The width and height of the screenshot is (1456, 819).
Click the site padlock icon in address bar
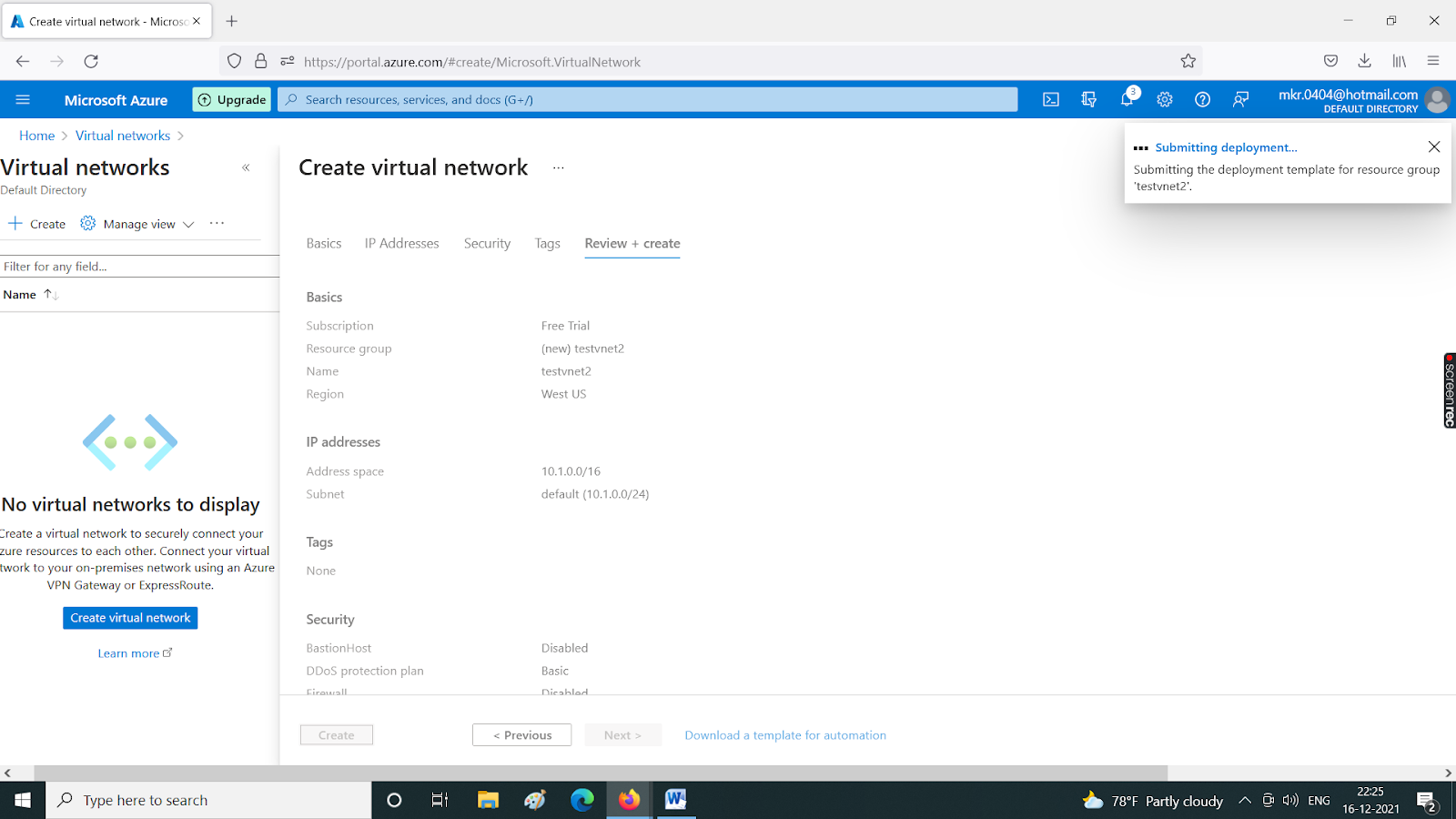(x=261, y=61)
